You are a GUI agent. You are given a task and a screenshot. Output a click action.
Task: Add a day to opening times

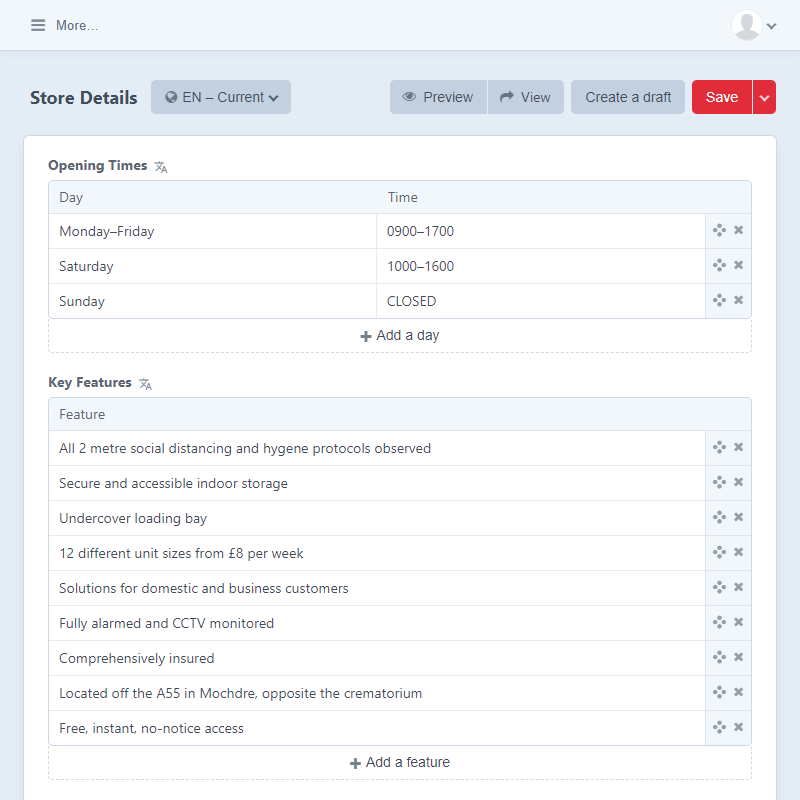coord(400,336)
